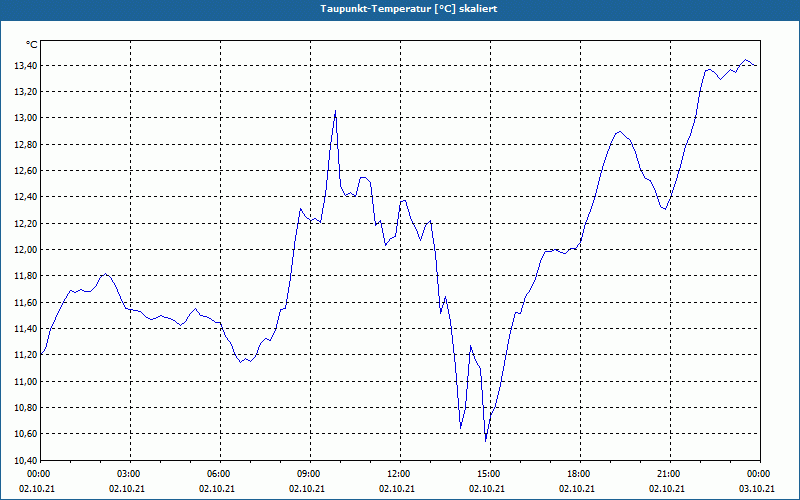Image resolution: width=800 pixels, height=500 pixels.
Task: Pick the '12,60' y-axis label
Action: pyautogui.click(x=26, y=170)
